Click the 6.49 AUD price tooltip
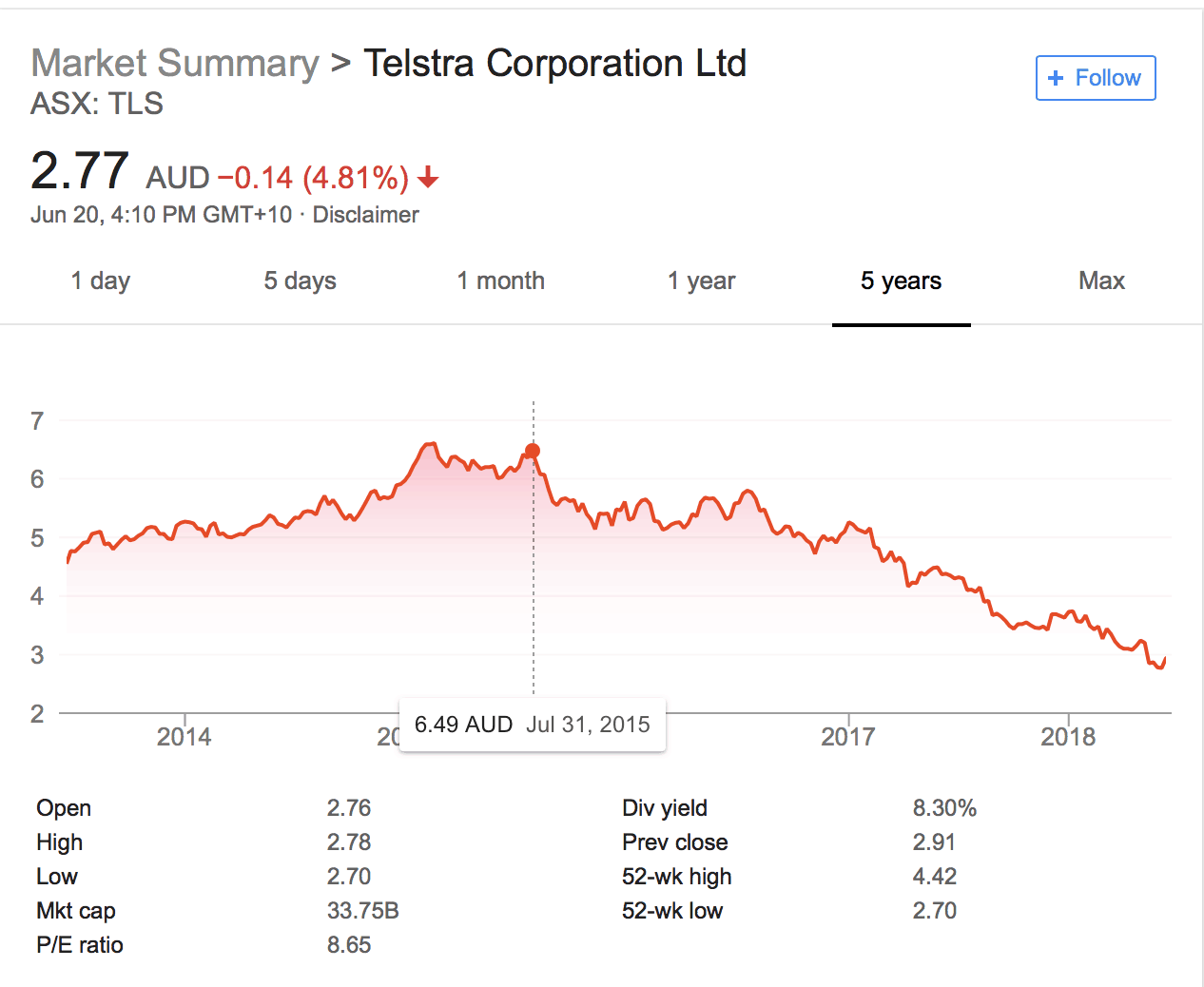 pyautogui.click(x=532, y=725)
